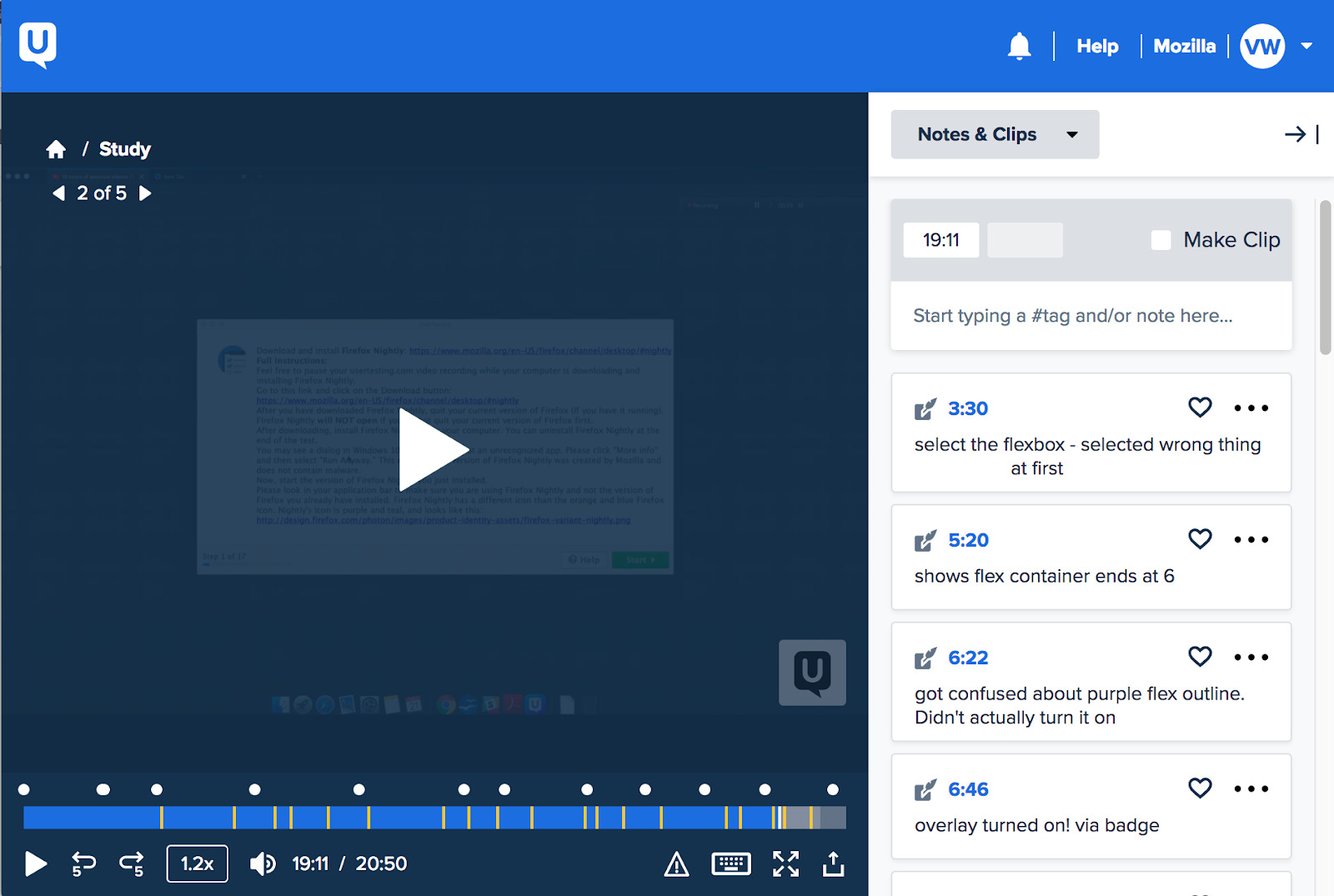Report a problem with warning triangle
Screen dimensions: 1334x896
tap(676, 864)
